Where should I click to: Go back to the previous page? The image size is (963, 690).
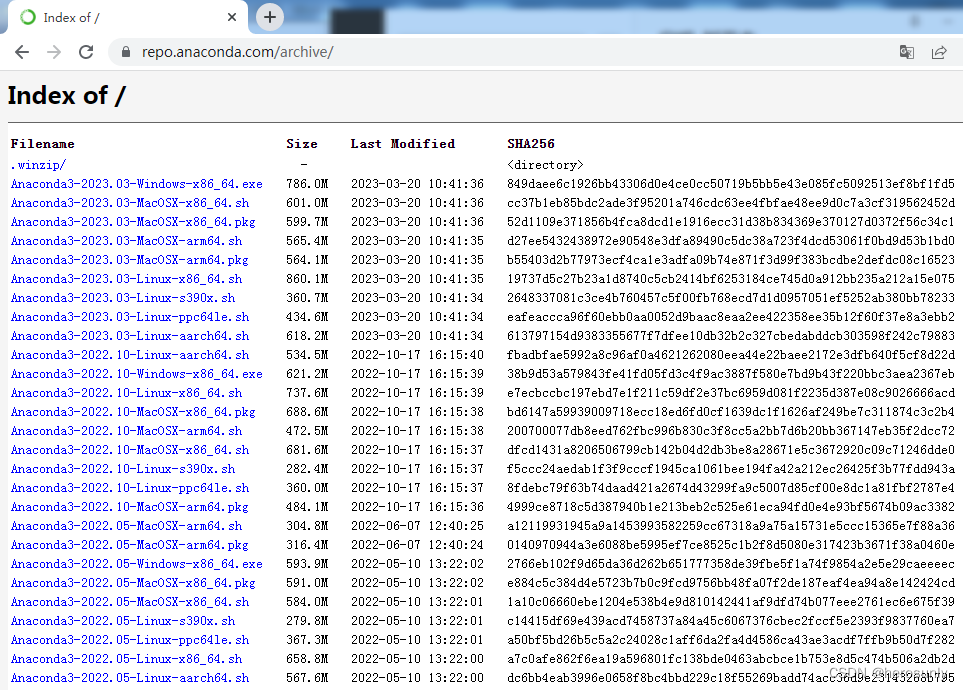(x=22, y=52)
